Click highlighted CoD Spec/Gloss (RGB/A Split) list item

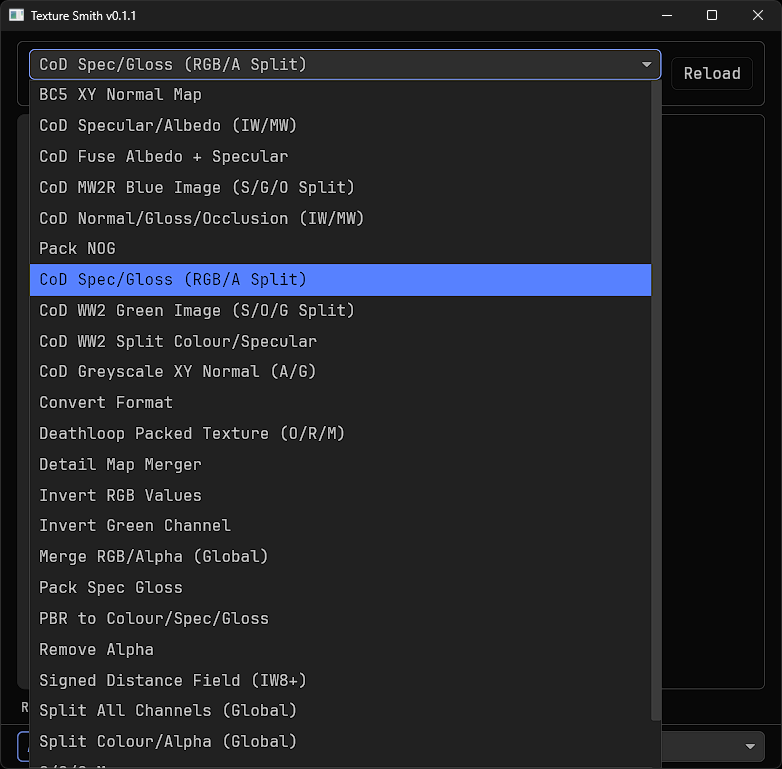pos(341,280)
